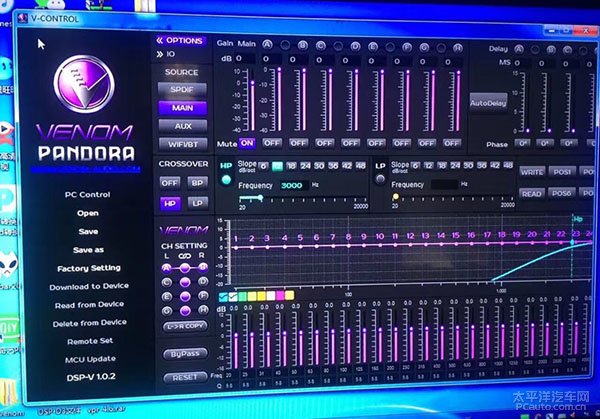This screenshot has width=600, height=419.
Task: Select gain channel G circle
Action: point(424,47)
